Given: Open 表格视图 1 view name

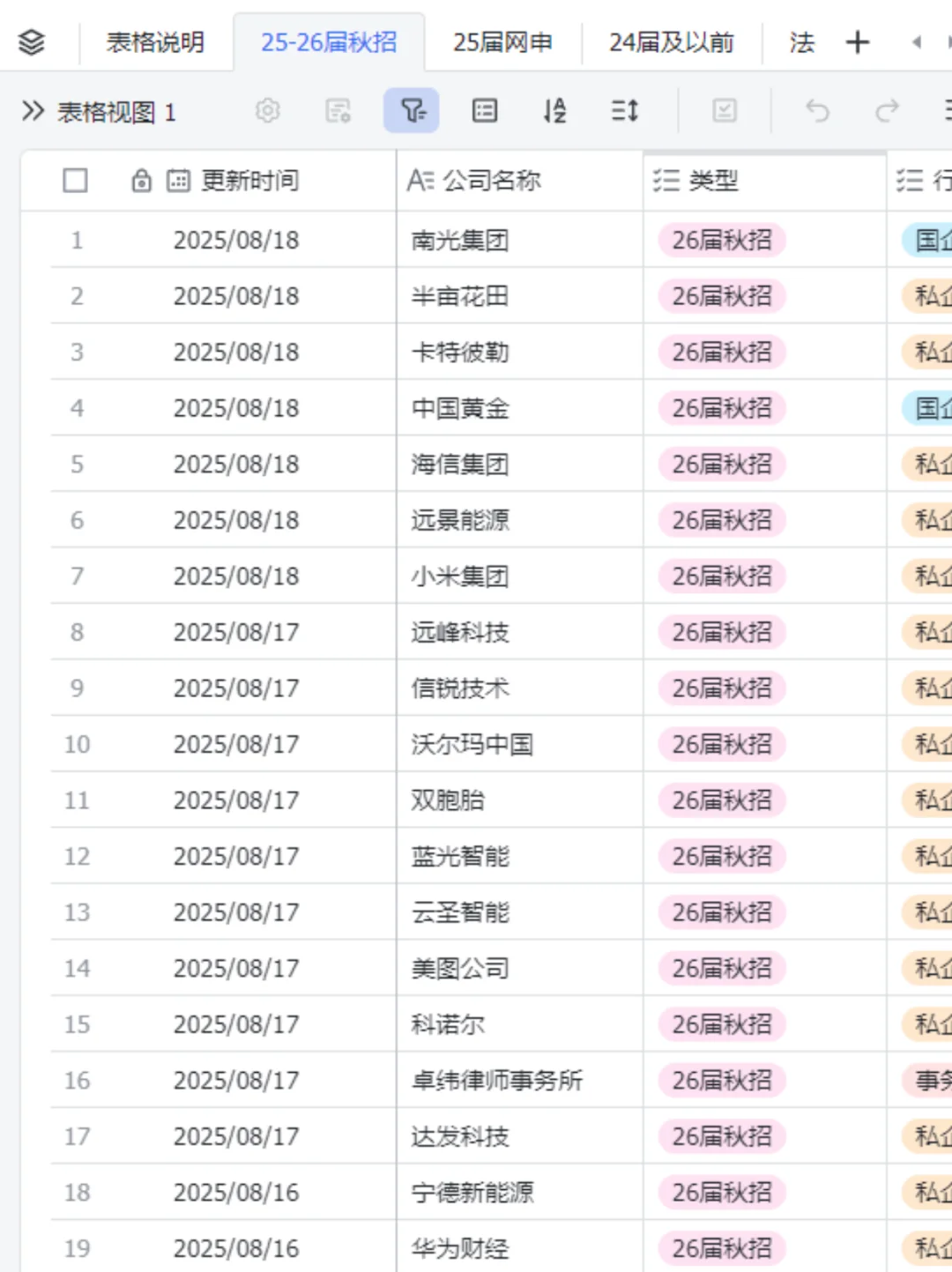Looking at the screenshot, I should pyautogui.click(x=116, y=112).
